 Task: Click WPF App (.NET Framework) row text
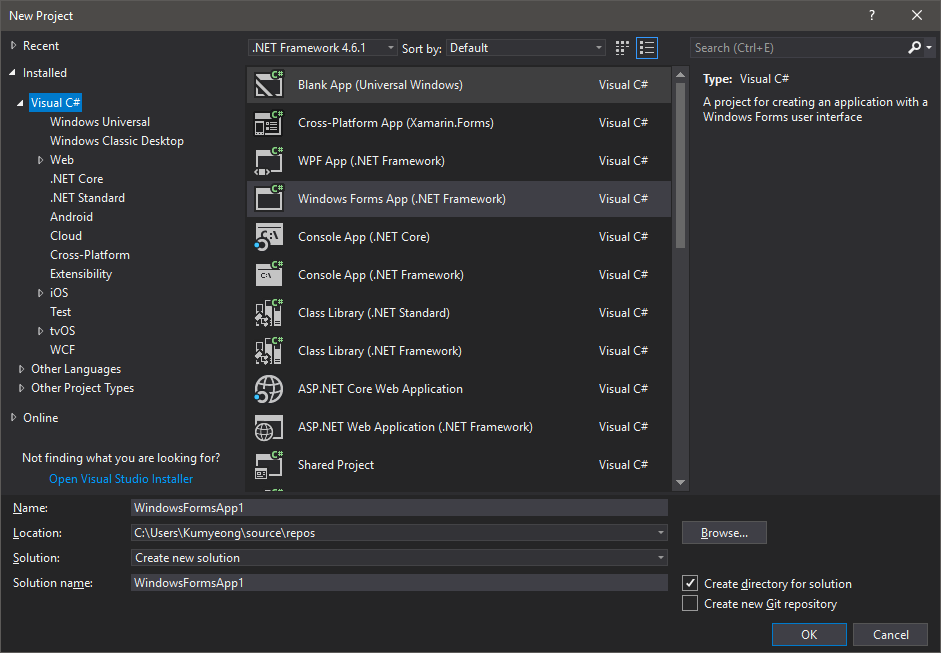pos(371,161)
